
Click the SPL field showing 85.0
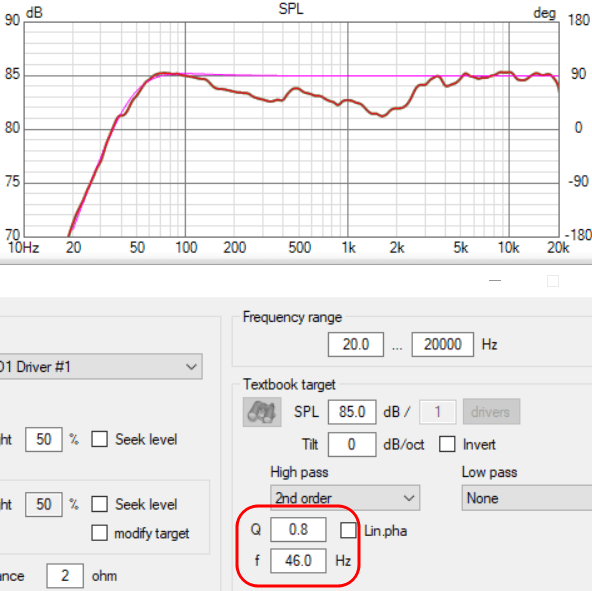[x=352, y=412]
